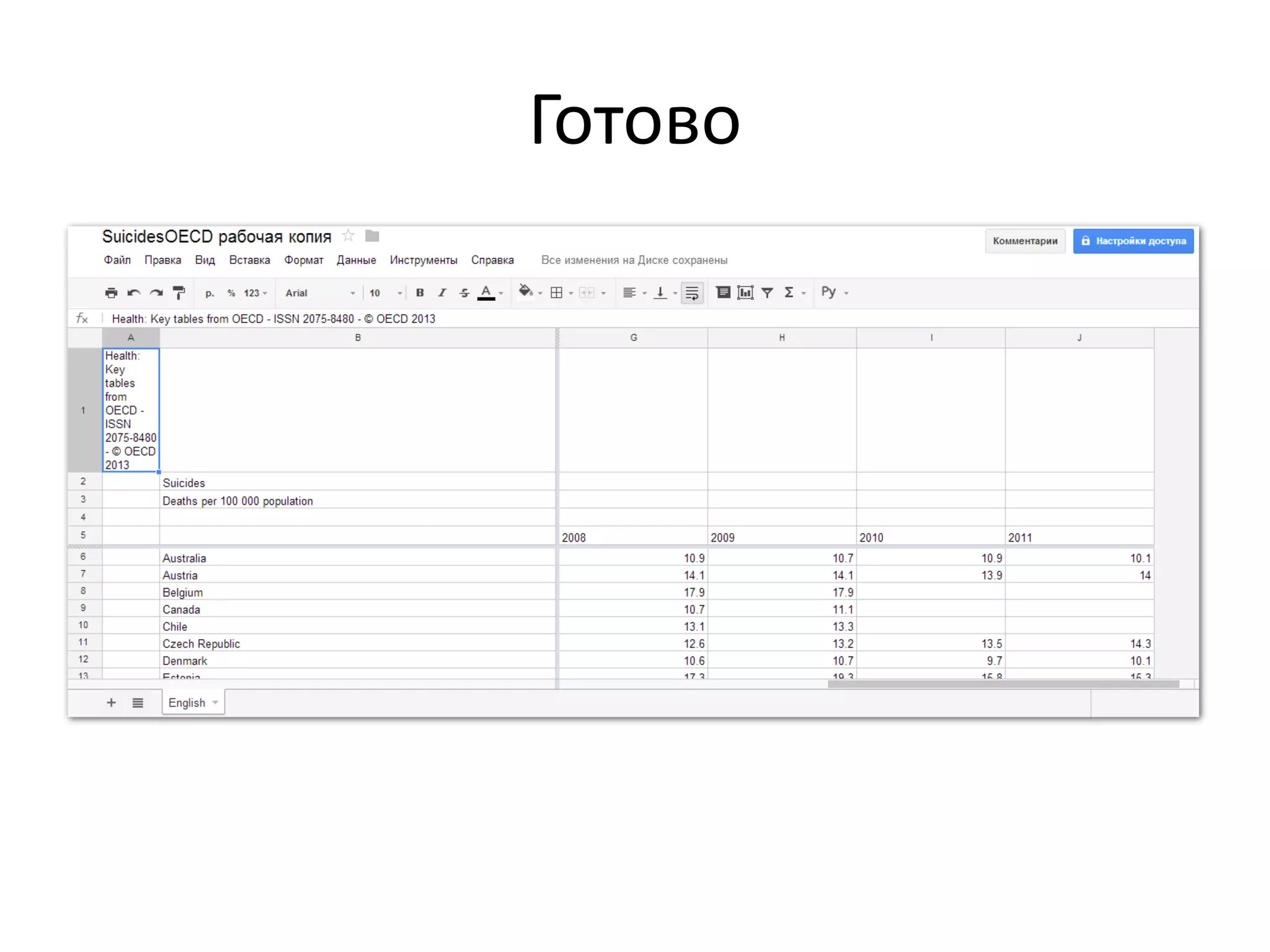1270x952 pixels.
Task: Select the paint format tool
Action: (179, 293)
